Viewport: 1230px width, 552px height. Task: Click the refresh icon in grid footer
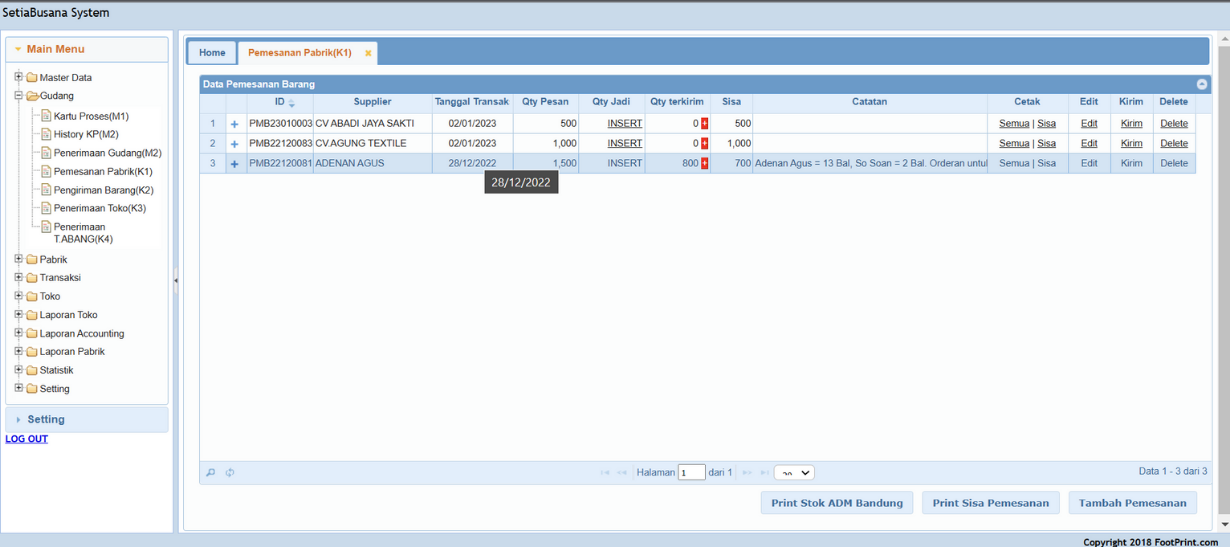click(x=230, y=473)
